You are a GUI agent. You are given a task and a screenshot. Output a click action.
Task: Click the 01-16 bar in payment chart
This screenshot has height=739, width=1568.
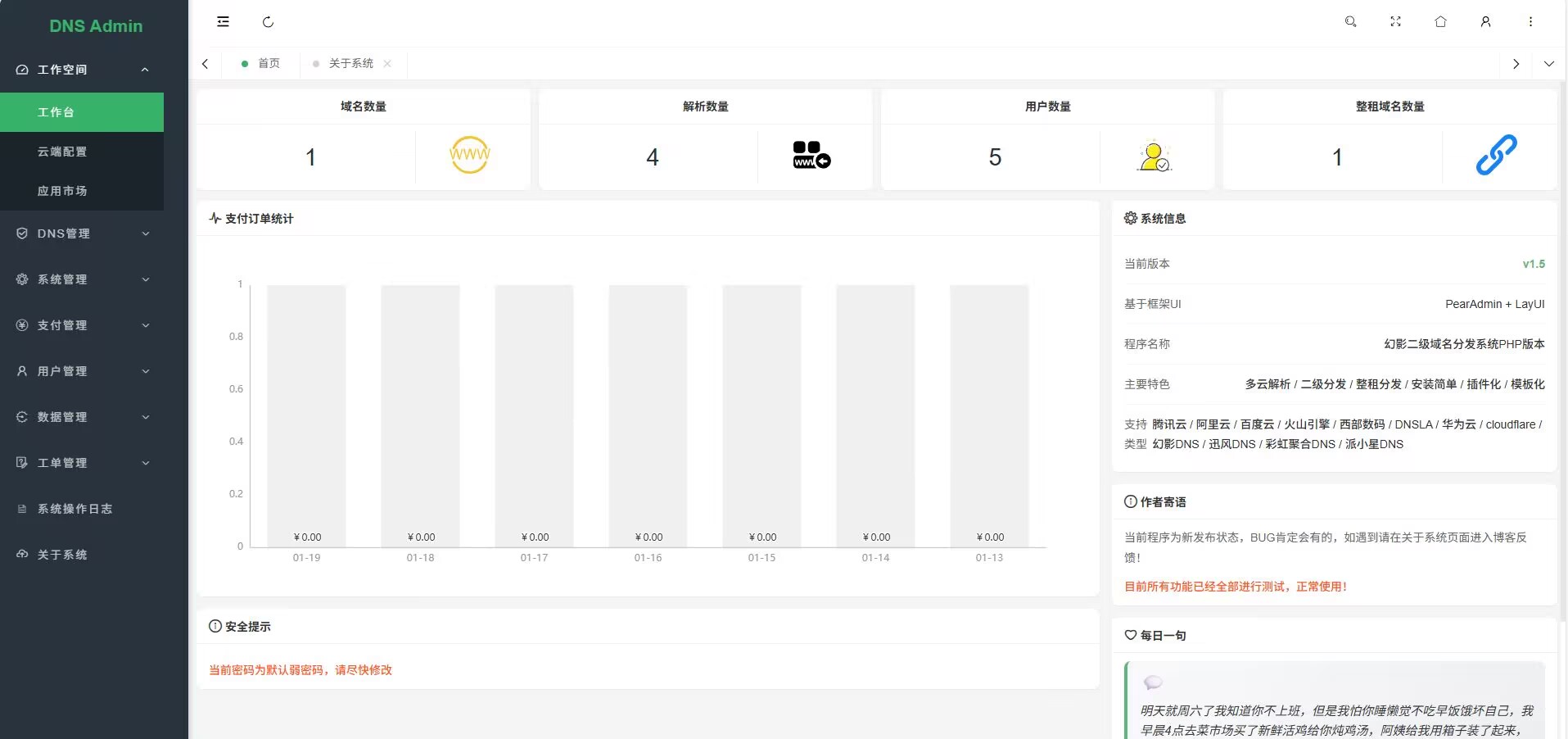tap(648, 415)
